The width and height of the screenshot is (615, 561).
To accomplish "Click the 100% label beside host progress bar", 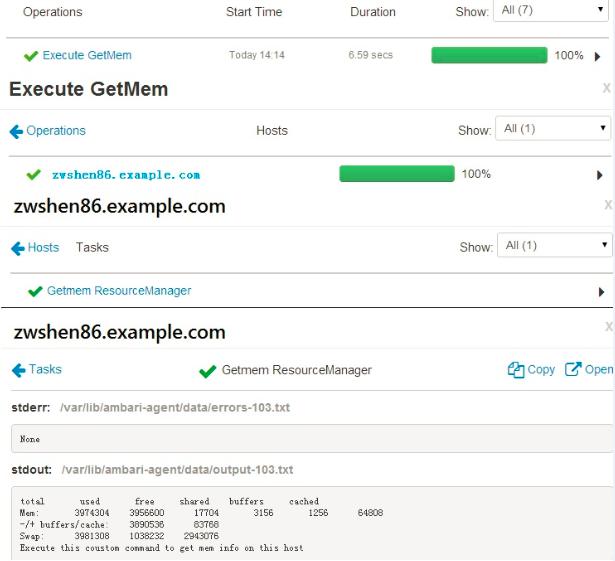I will coord(476,174).
